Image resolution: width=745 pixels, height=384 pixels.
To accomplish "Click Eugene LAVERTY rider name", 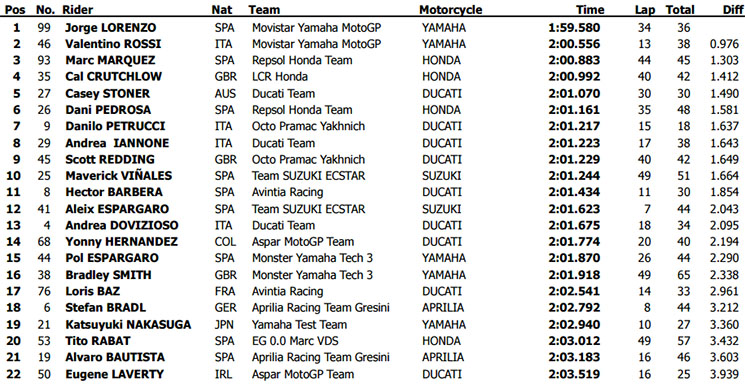I will click(114, 374).
